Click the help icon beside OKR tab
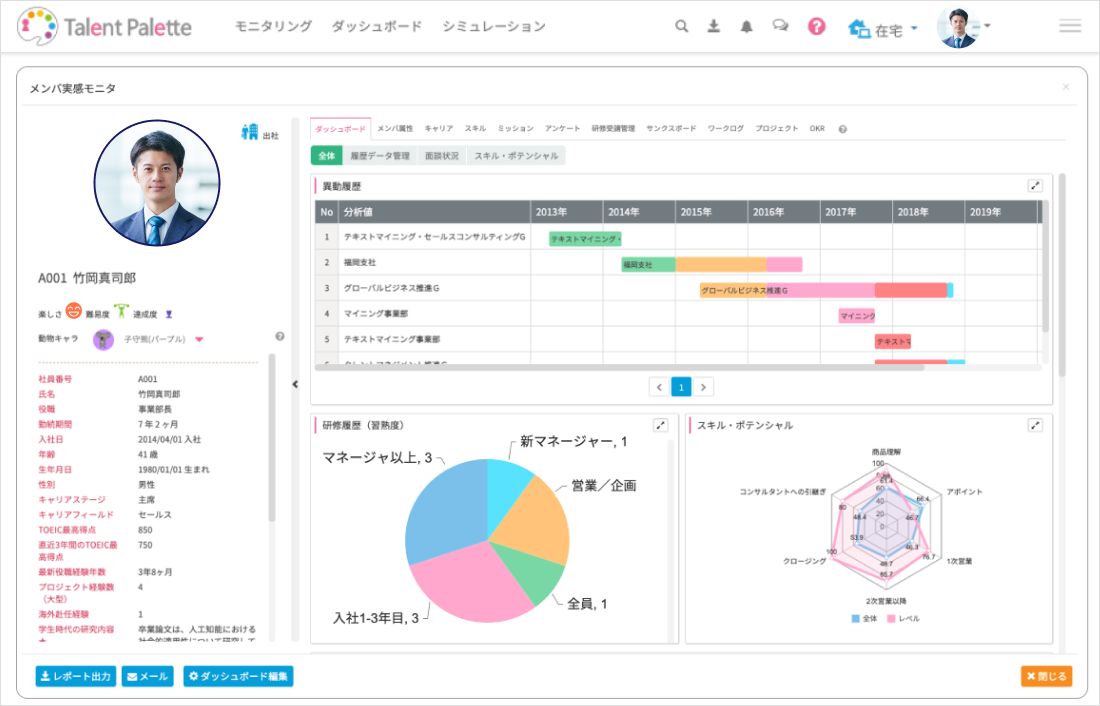 [843, 129]
